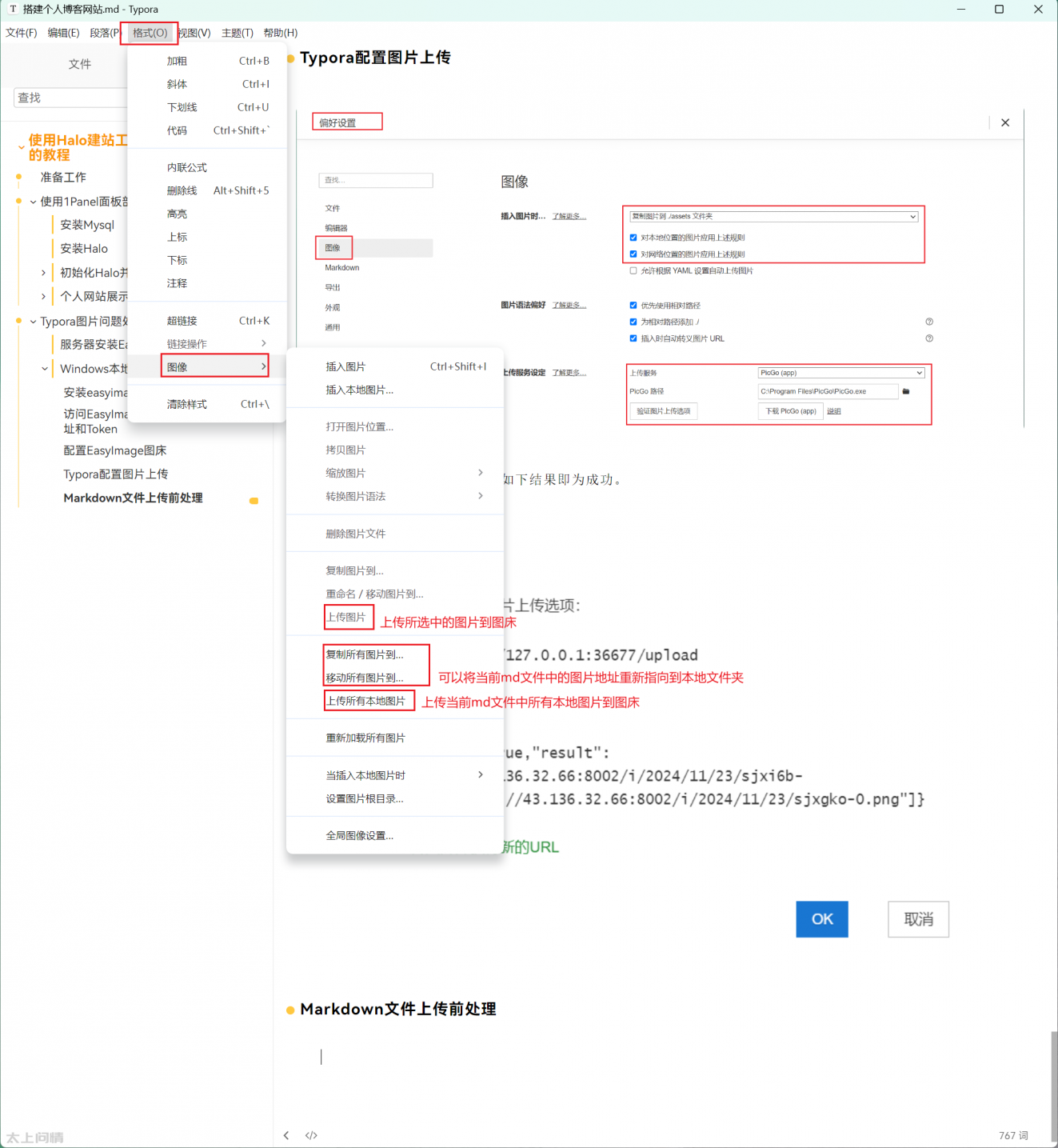Select the 图像 category in preferences sidebar
The image size is (1058, 1148).
375,248
